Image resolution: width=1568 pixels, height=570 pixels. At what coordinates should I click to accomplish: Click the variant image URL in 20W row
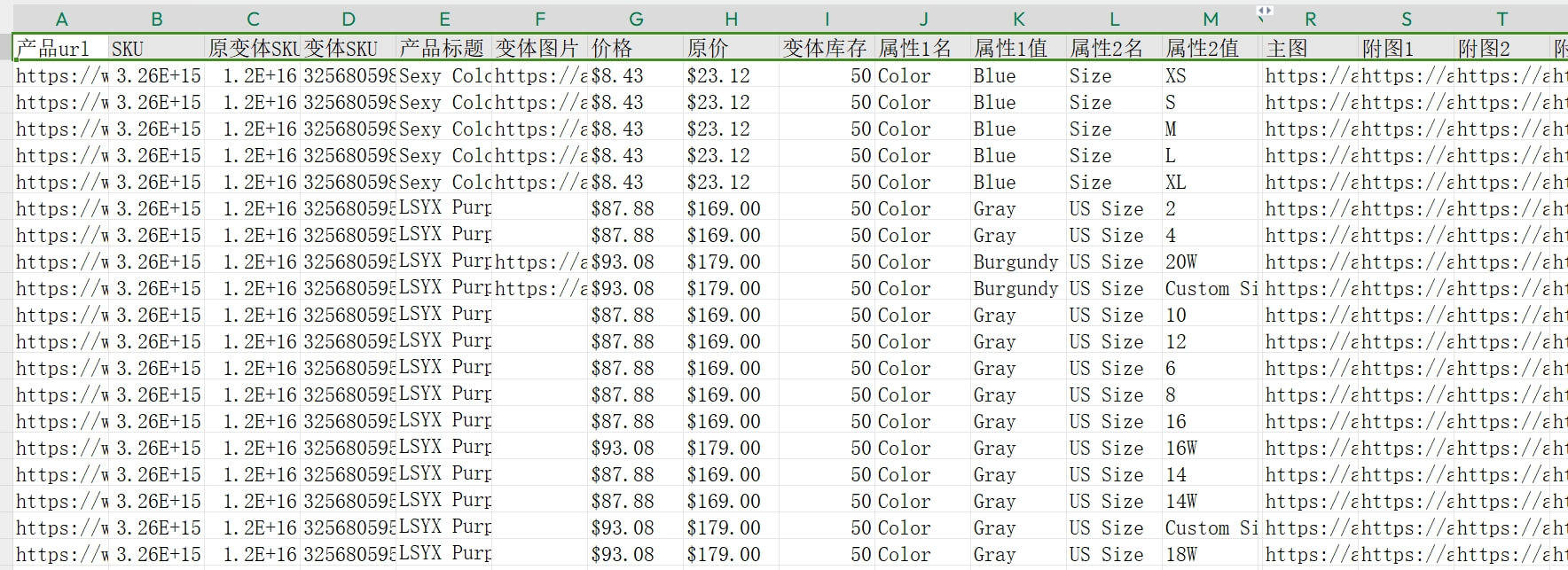[540, 262]
